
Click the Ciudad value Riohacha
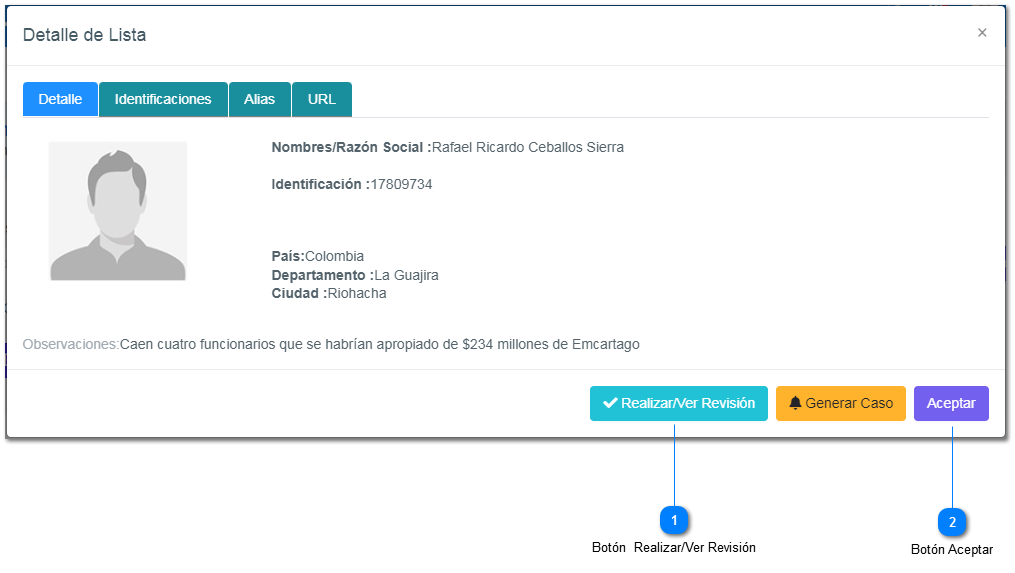pyautogui.click(x=357, y=293)
